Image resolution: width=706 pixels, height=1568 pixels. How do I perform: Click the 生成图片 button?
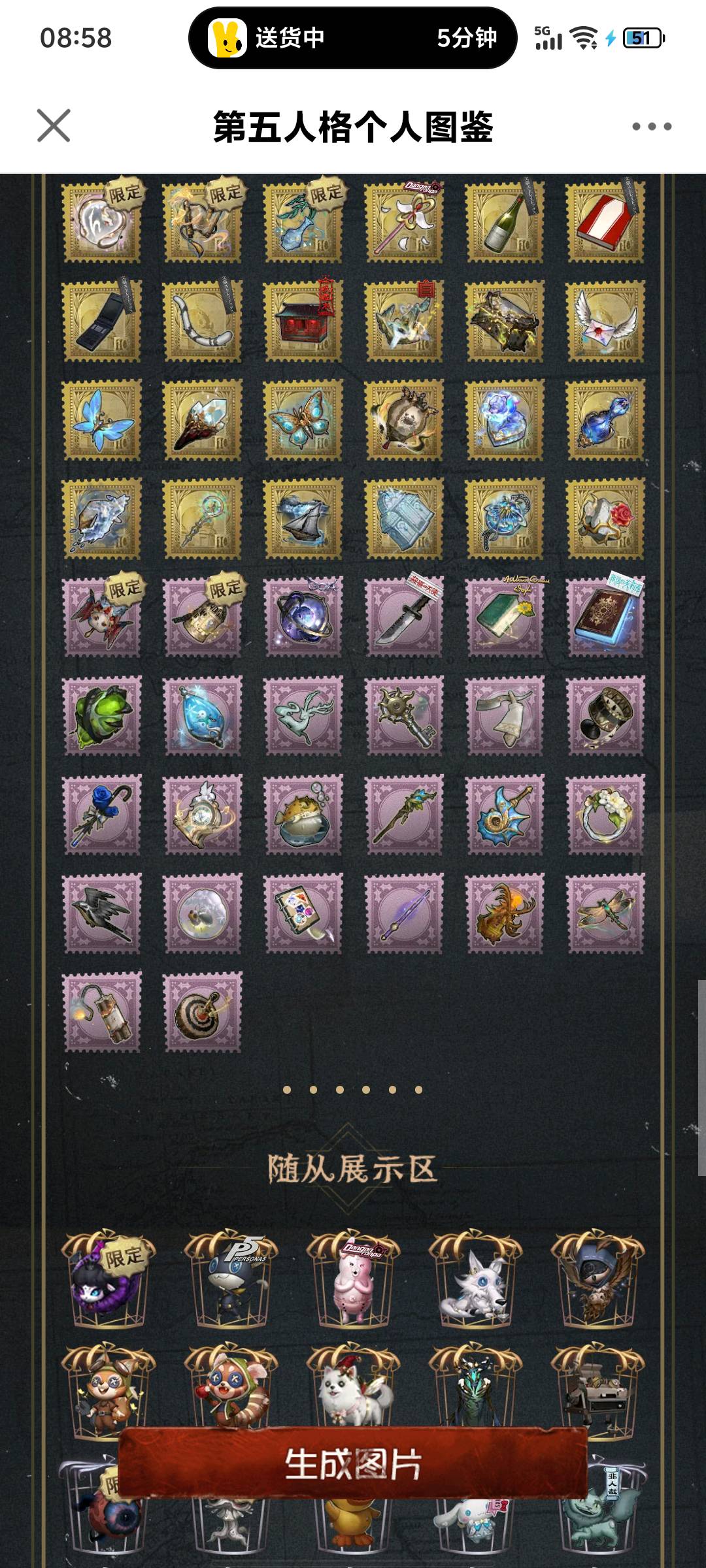(353, 1463)
